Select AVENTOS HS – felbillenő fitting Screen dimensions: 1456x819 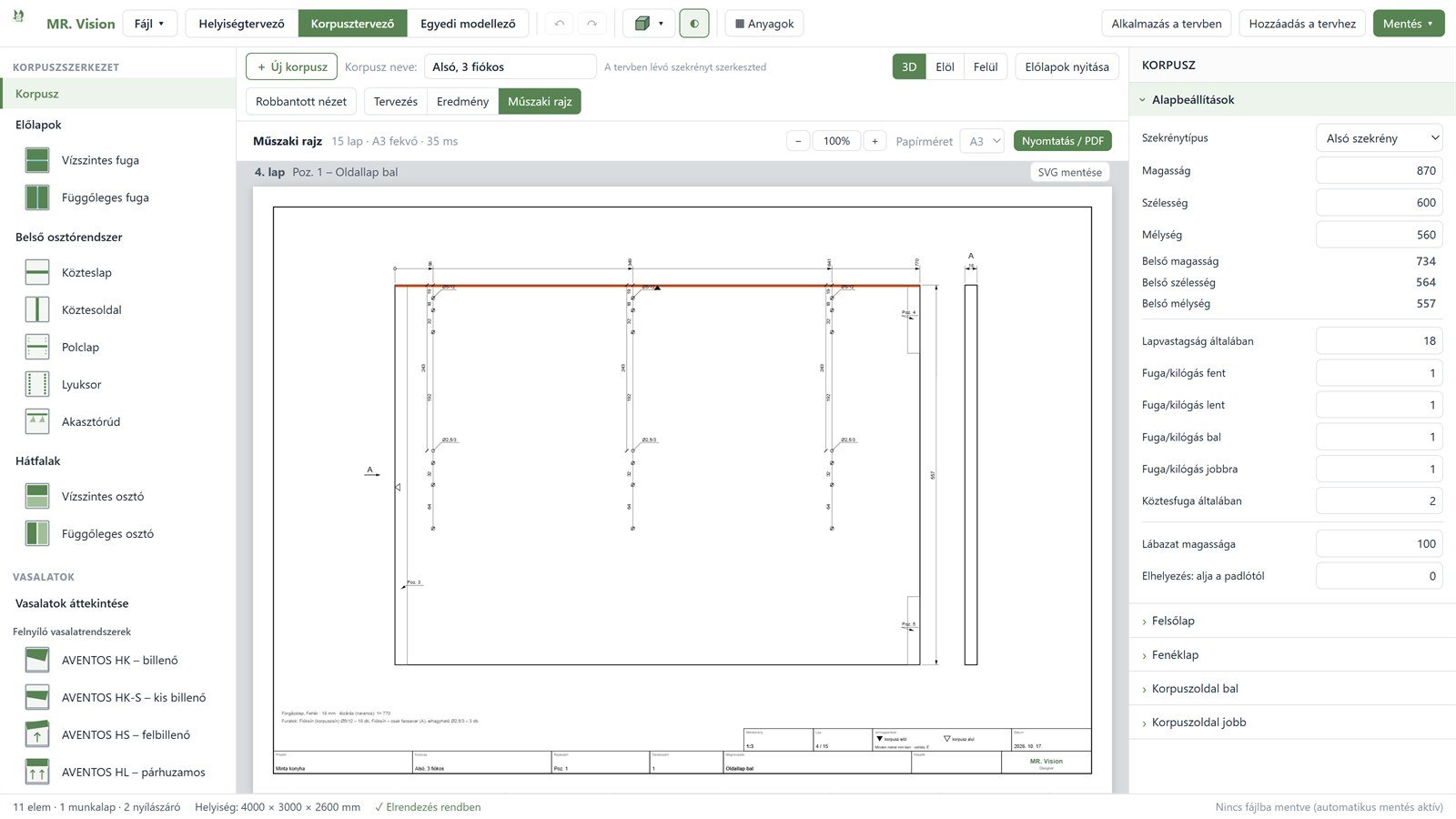pyautogui.click(x=118, y=734)
